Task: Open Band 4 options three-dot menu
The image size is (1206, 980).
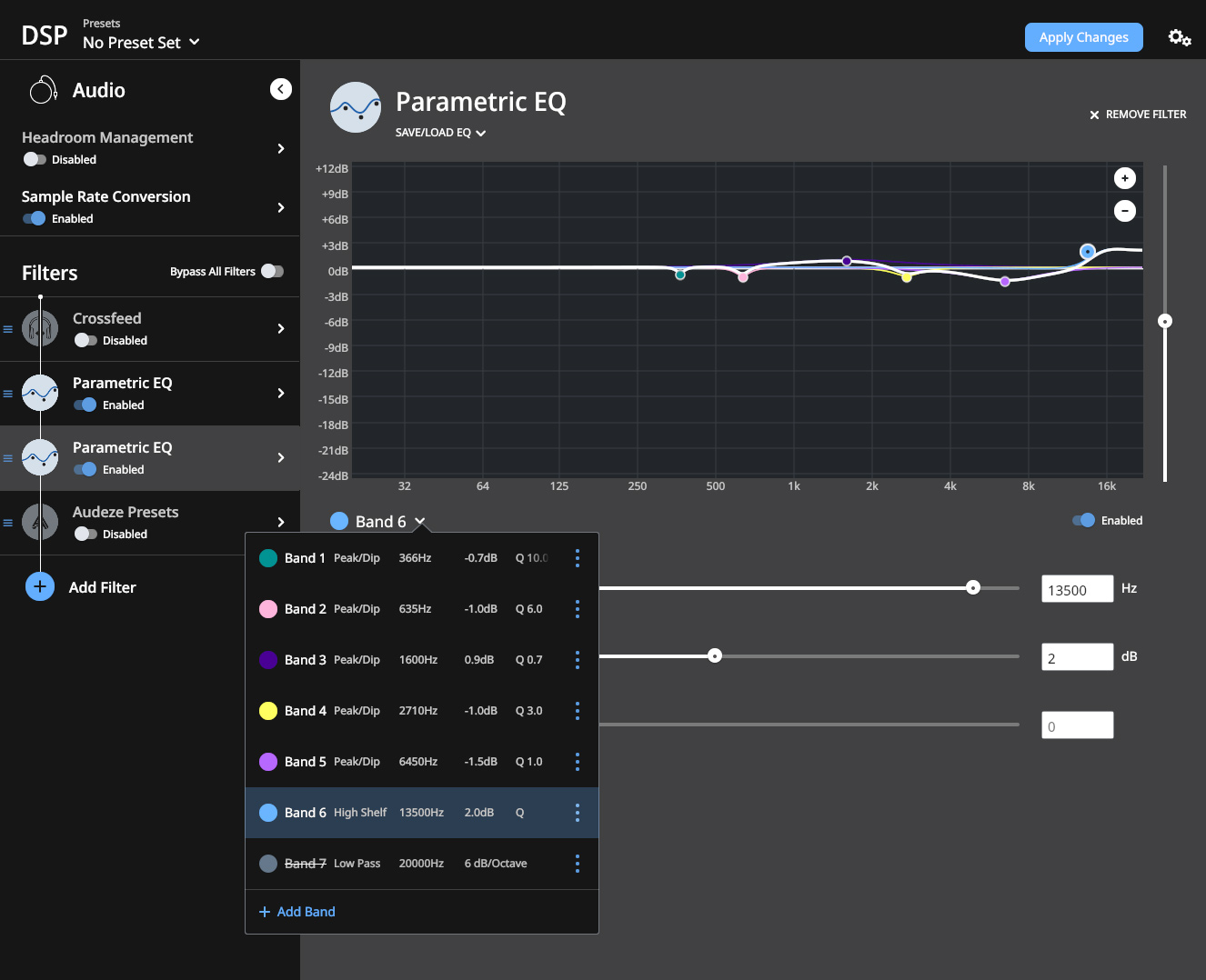Action: tap(578, 711)
